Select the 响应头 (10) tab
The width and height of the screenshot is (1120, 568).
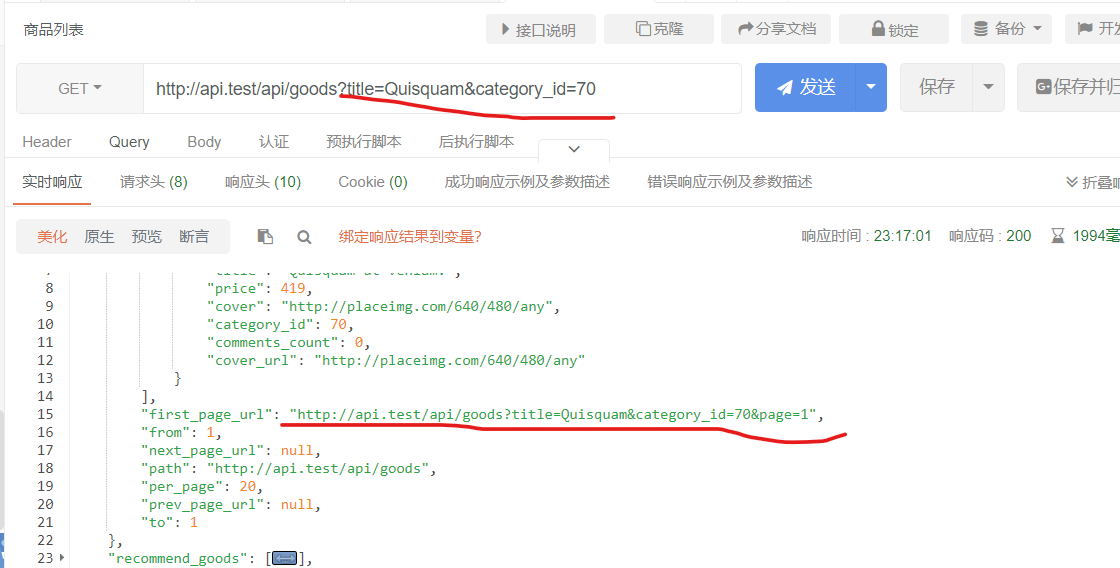tap(263, 181)
